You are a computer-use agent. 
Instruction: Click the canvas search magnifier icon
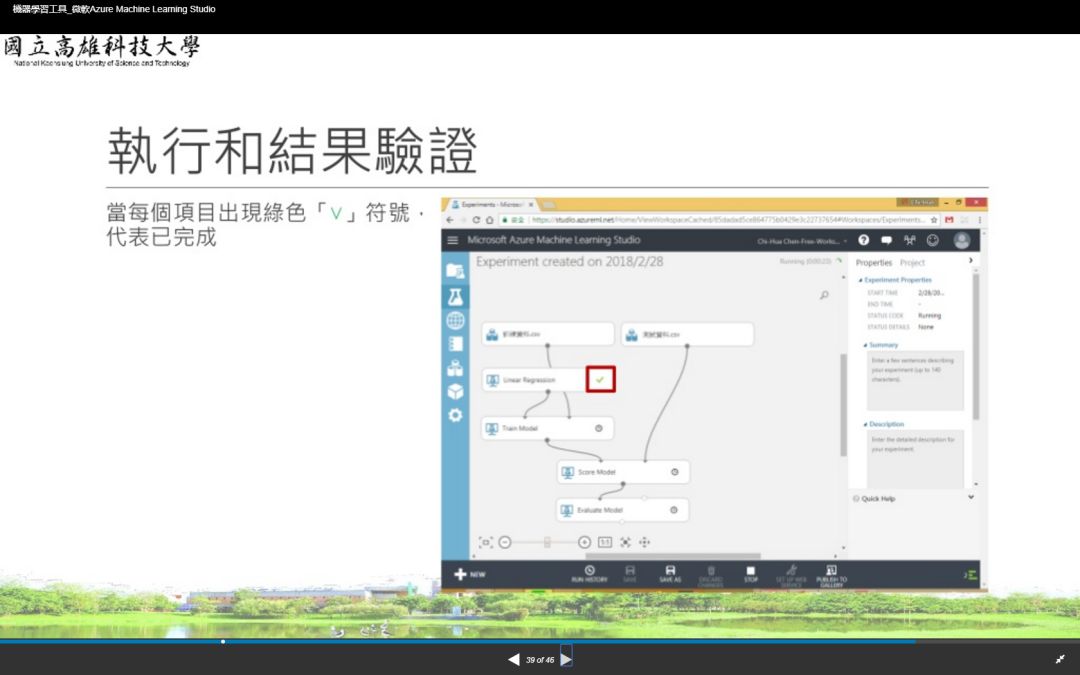pyautogui.click(x=824, y=295)
